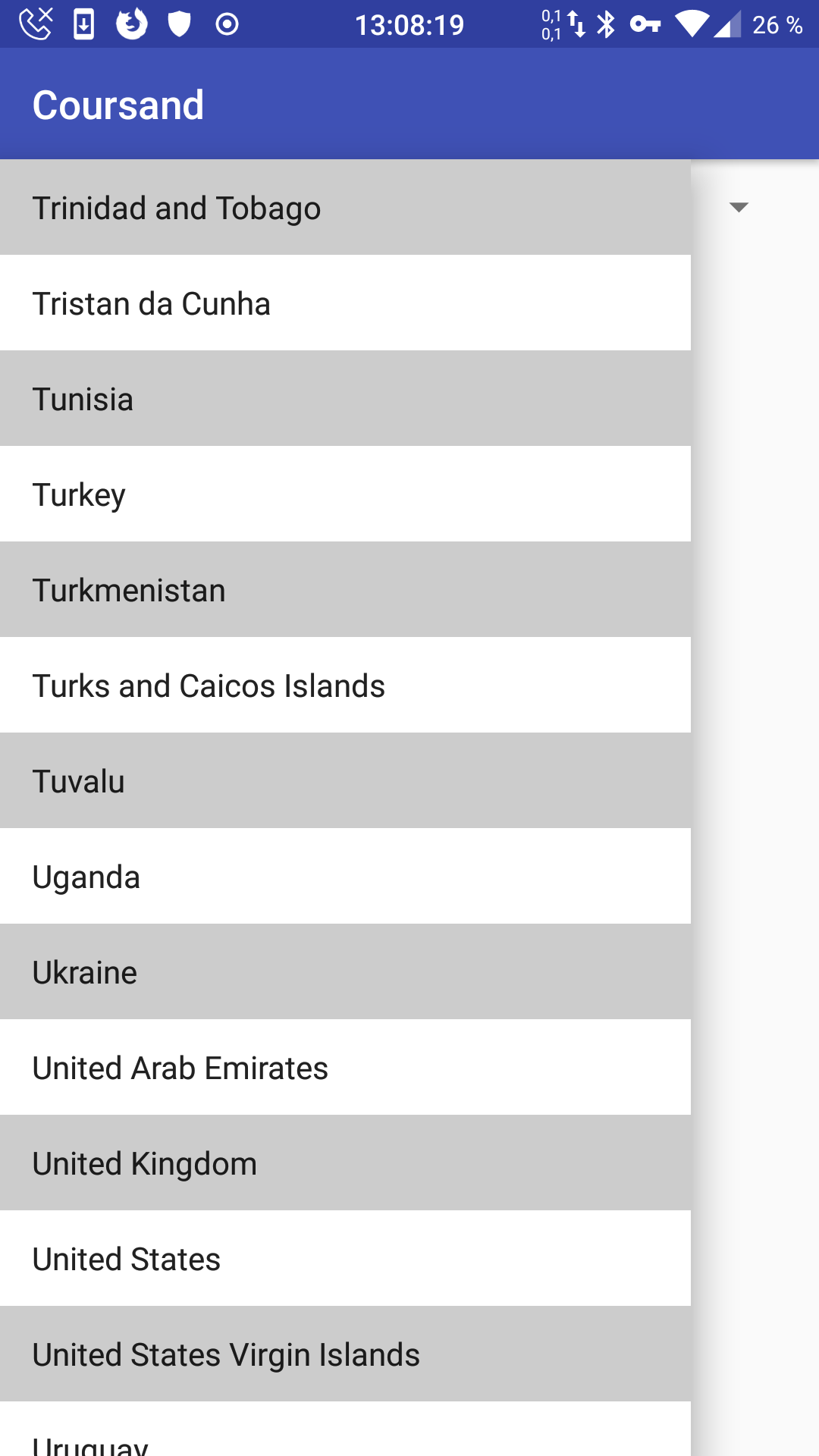Tap the Coursand app title
Viewport: 819px width, 1456px height.
coord(118,105)
